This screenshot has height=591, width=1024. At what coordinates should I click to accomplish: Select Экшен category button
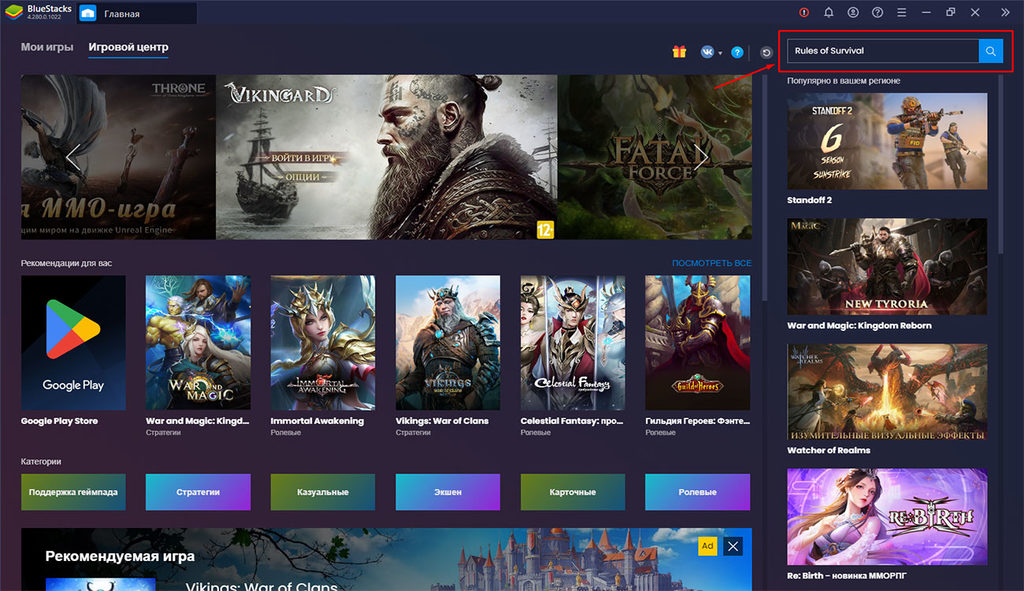pyautogui.click(x=448, y=492)
